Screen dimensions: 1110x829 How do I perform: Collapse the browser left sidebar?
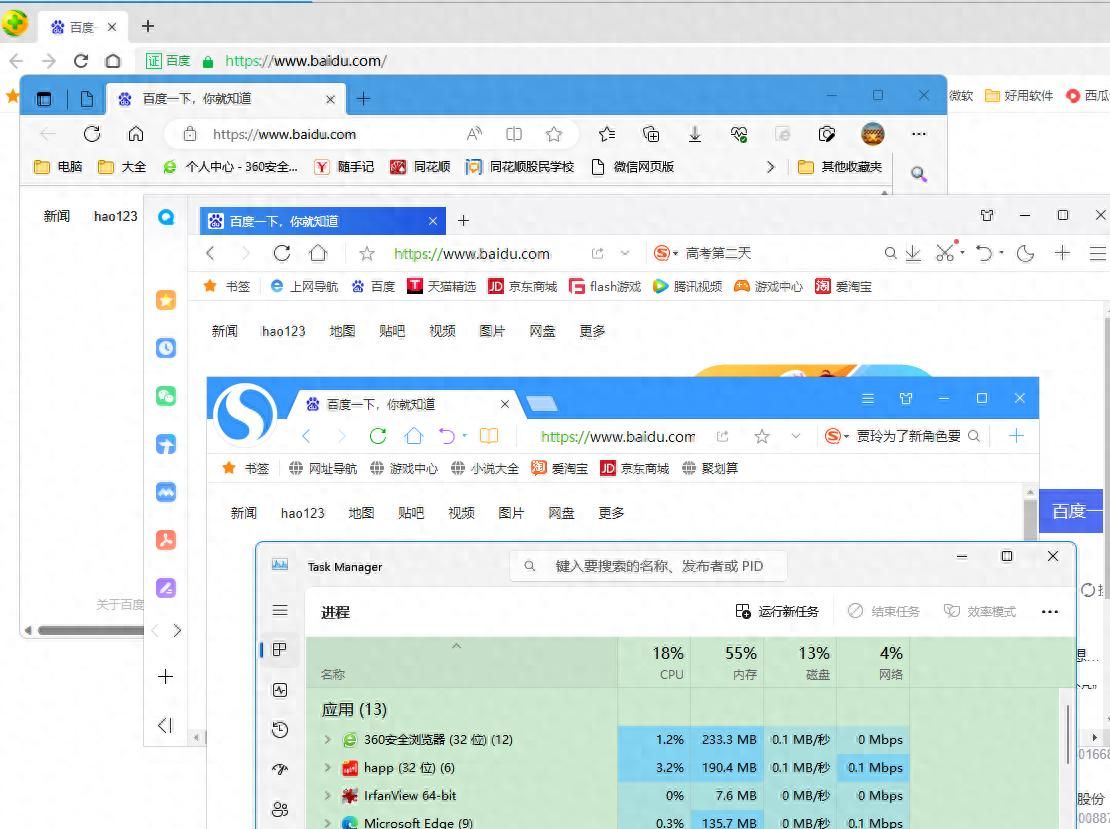165,725
